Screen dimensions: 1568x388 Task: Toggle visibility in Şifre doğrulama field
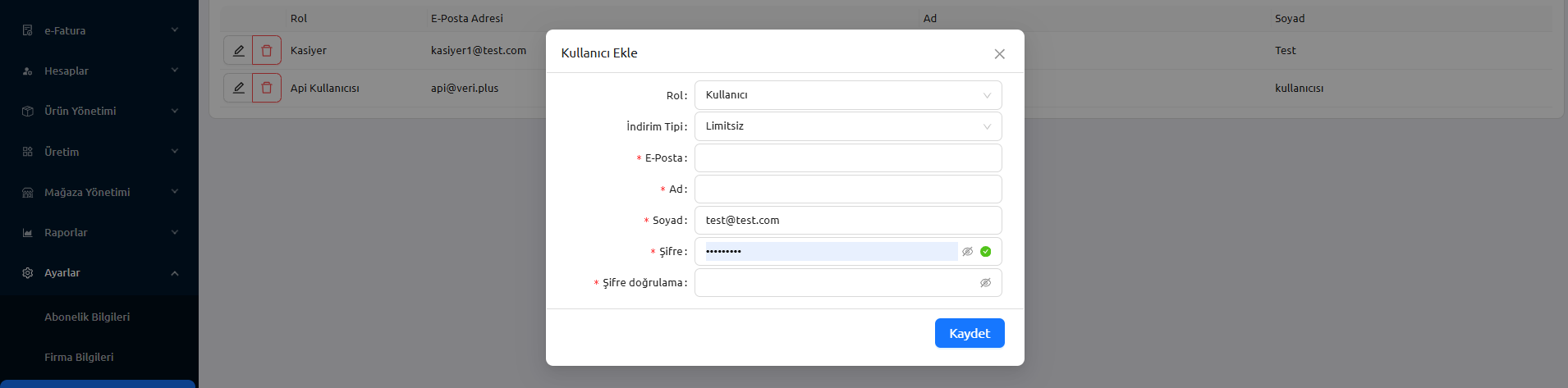(986, 283)
